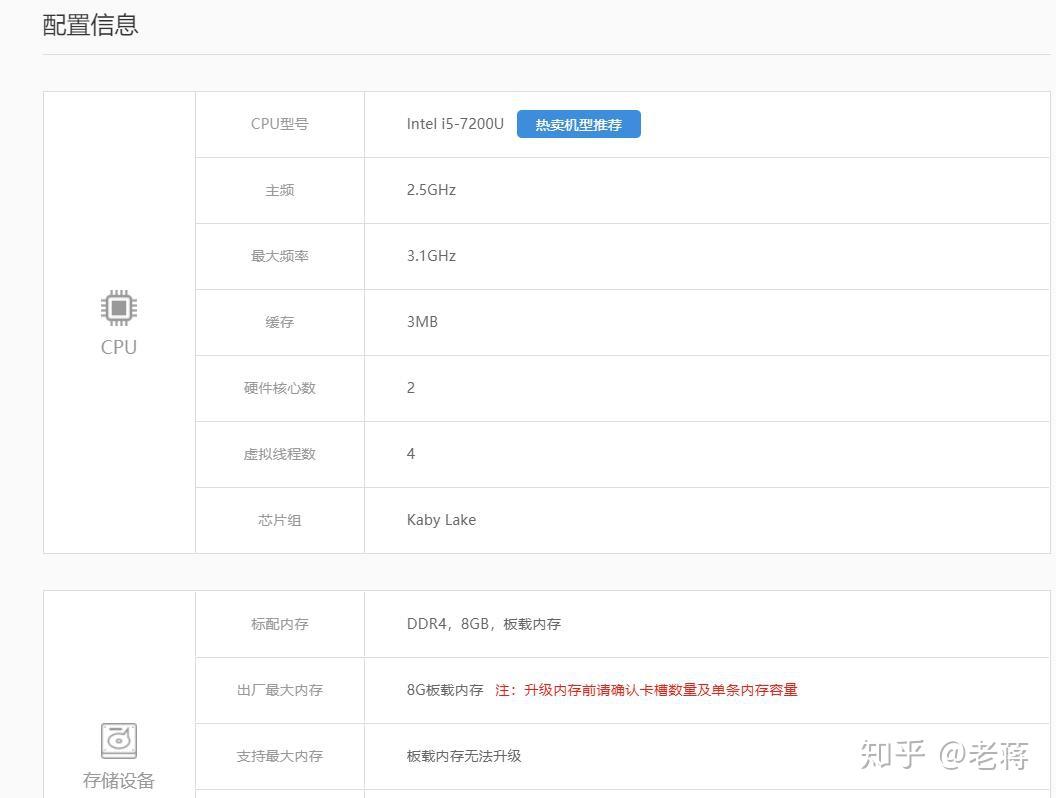Click the CPU section title under the chip icon

119,347
